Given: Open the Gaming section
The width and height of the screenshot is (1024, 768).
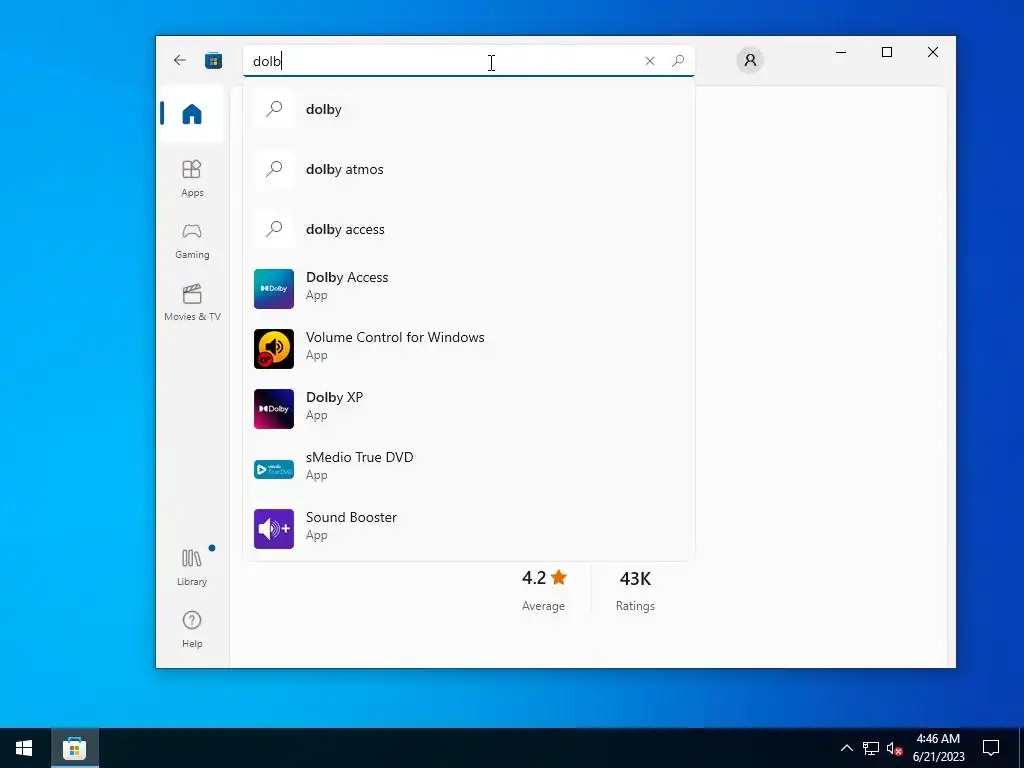Looking at the screenshot, I should (x=192, y=241).
